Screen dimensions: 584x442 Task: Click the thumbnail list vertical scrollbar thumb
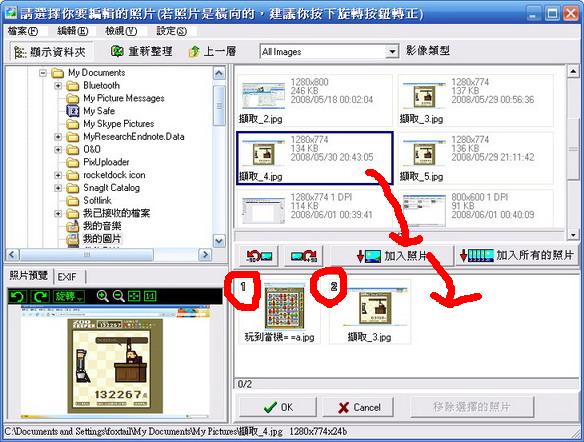click(573, 149)
